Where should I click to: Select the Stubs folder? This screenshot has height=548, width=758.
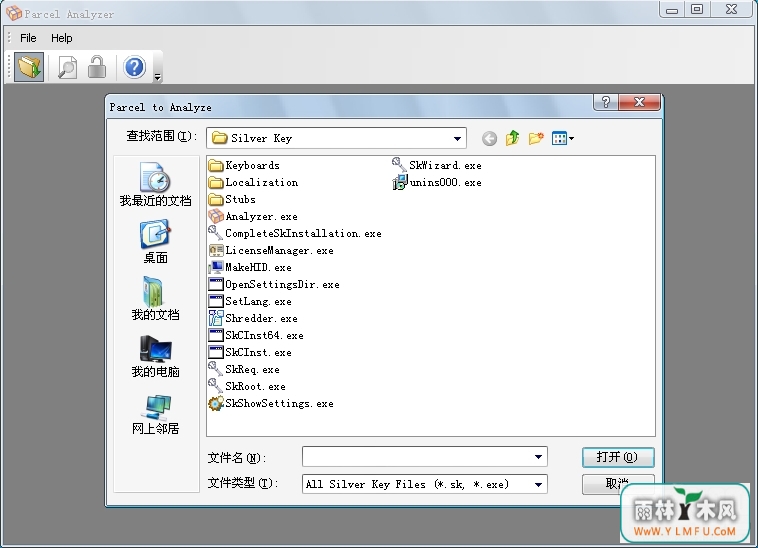[x=232, y=200]
